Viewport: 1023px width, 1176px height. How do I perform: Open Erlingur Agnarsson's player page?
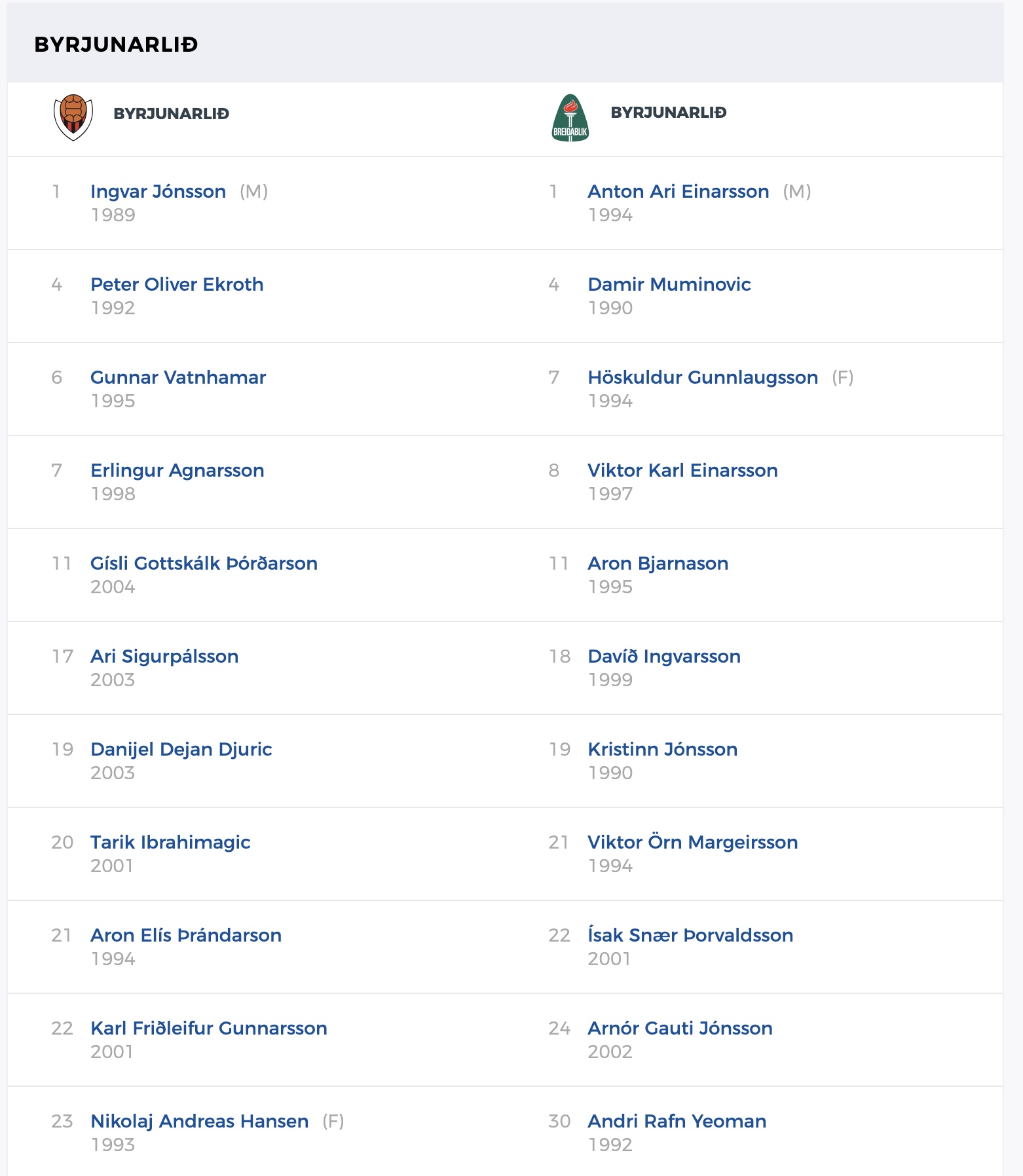pos(177,471)
